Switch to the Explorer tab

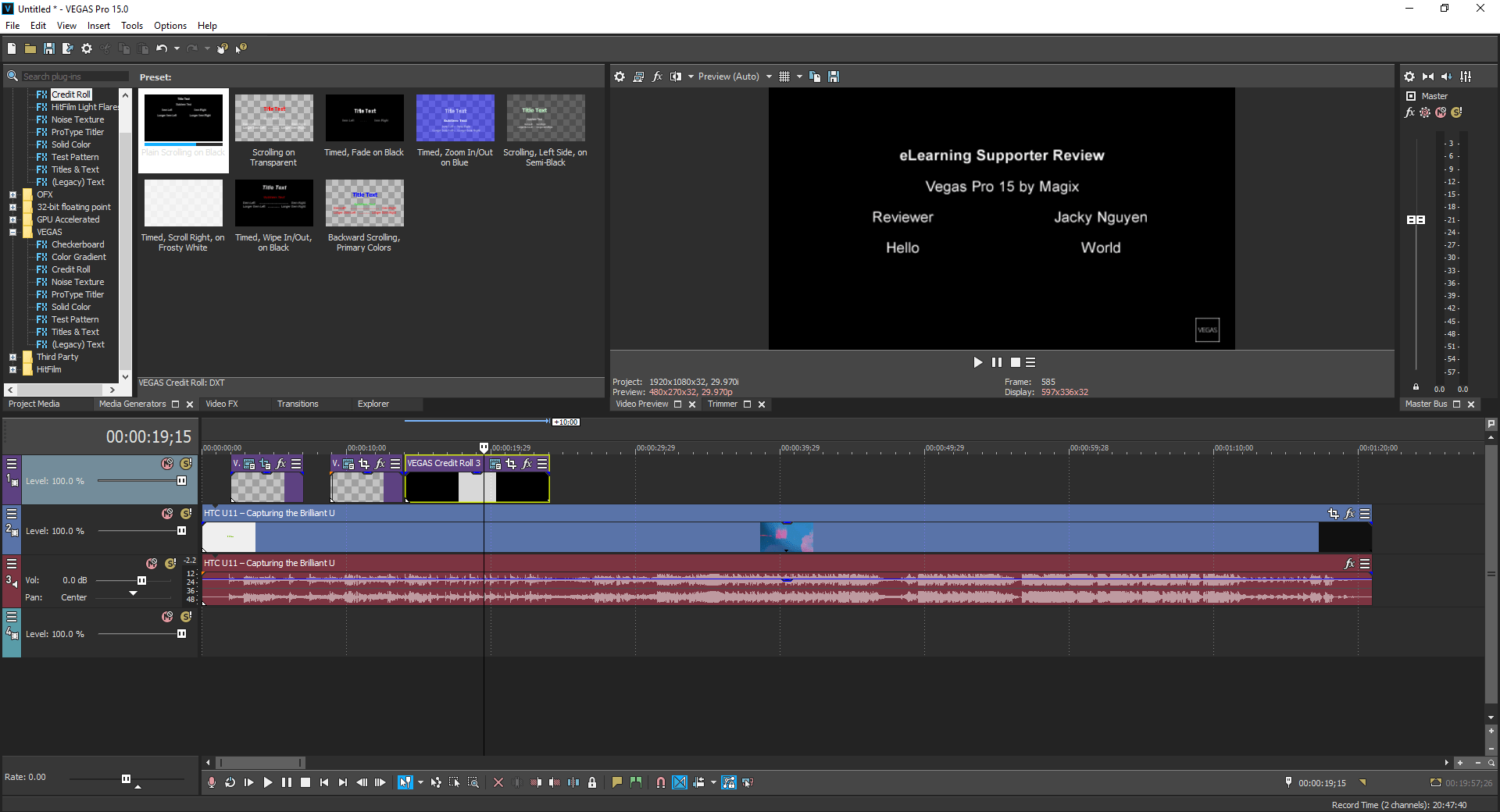(373, 404)
